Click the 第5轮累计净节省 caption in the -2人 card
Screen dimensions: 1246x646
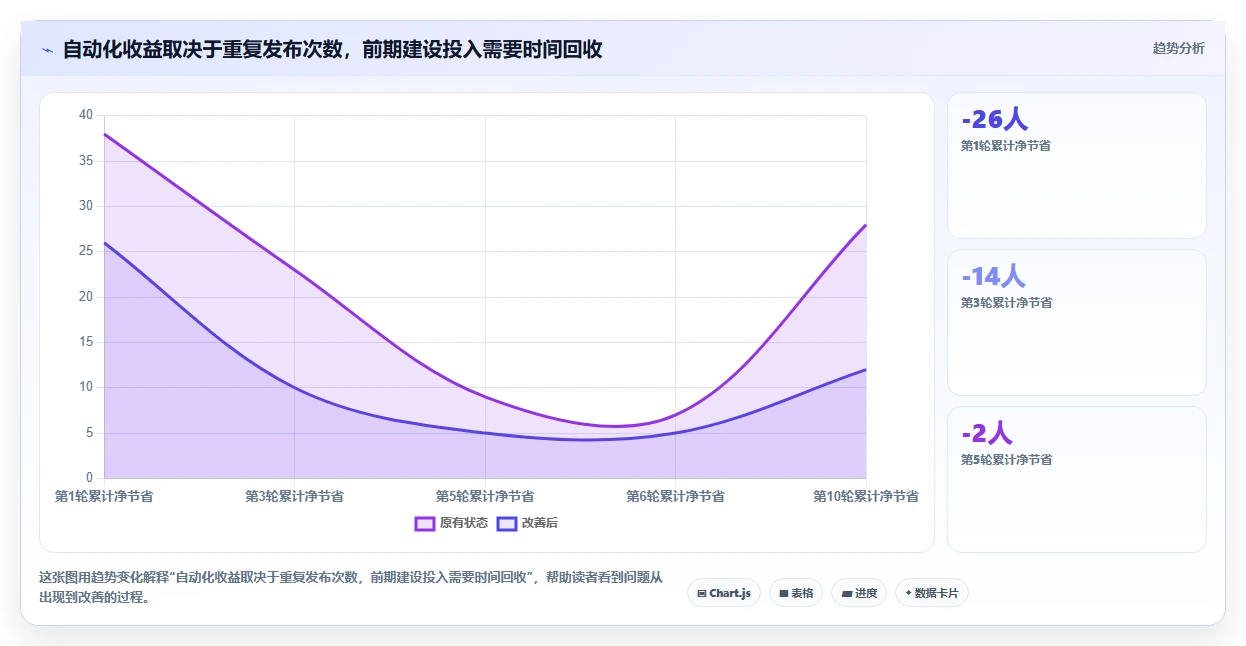pyautogui.click(x=1006, y=459)
